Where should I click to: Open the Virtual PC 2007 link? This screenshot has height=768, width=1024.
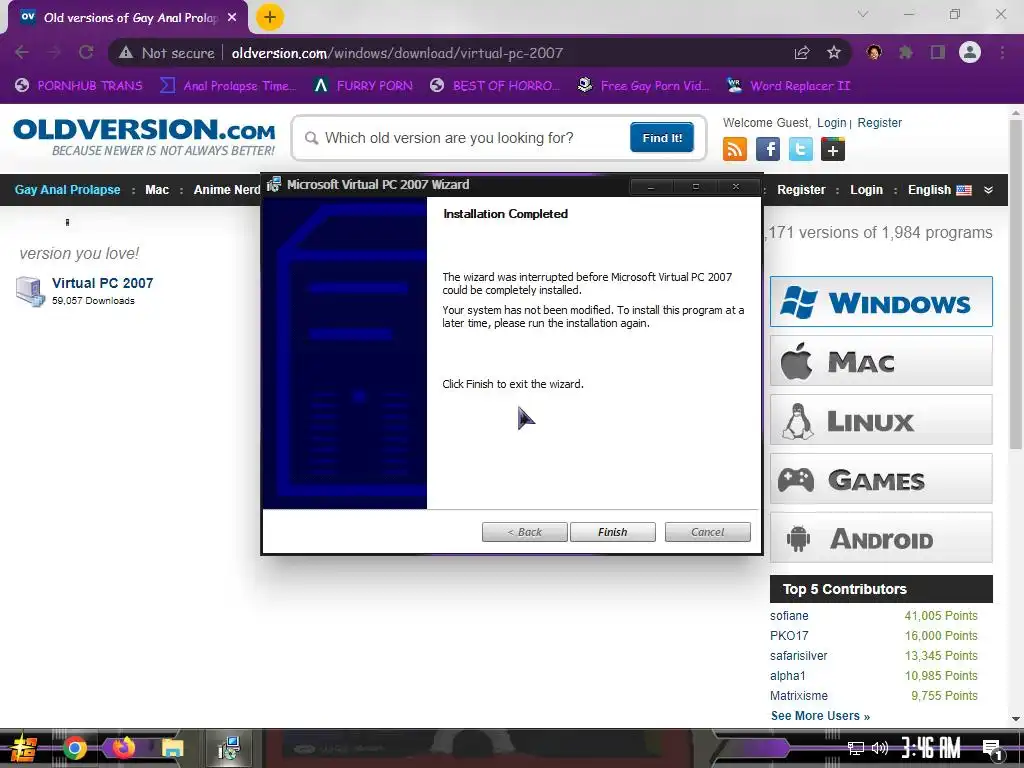[103, 283]
